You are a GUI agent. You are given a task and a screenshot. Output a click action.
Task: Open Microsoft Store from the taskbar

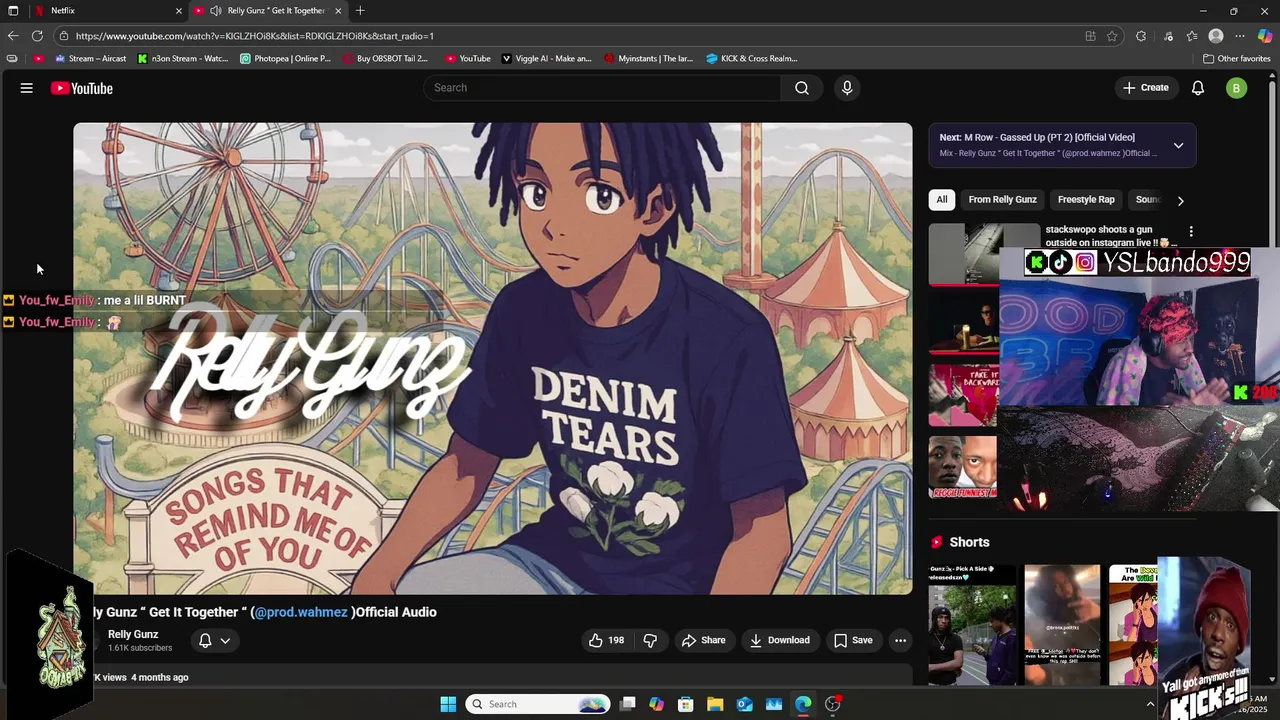685,704
